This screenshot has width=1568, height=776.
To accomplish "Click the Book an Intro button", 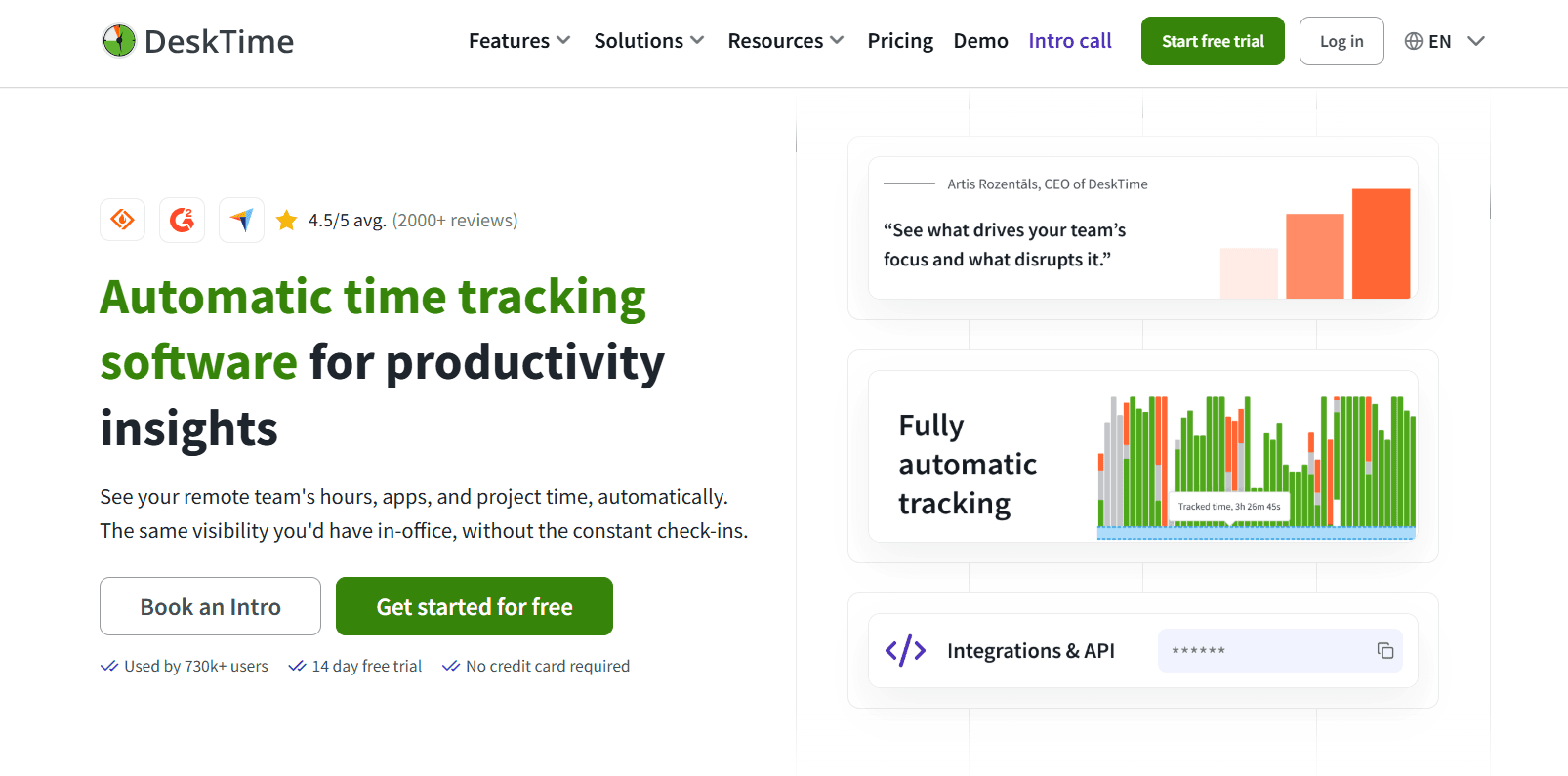I will [210, 606].
